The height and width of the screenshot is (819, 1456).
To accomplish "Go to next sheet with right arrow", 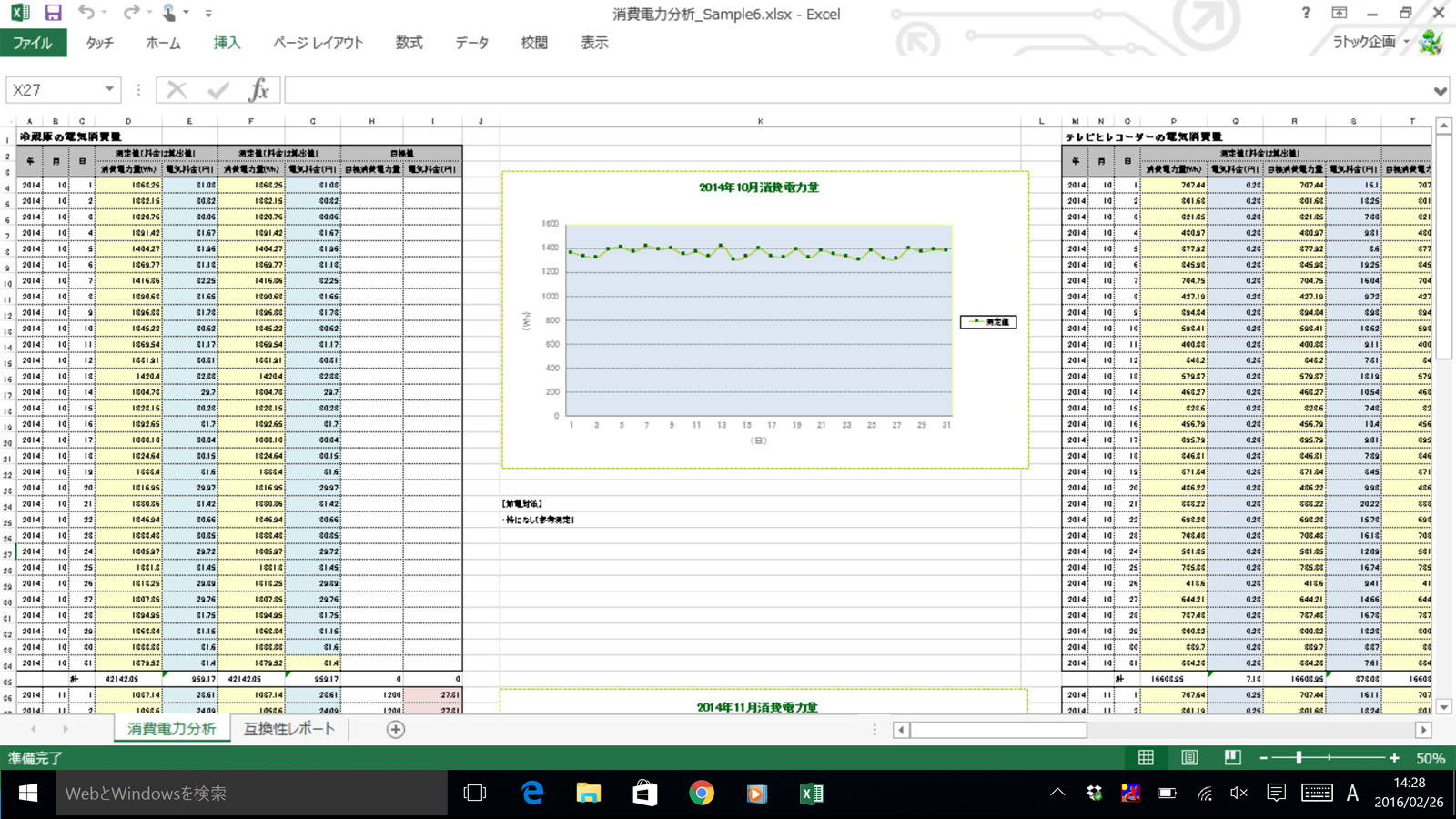I will click(66, 729).
